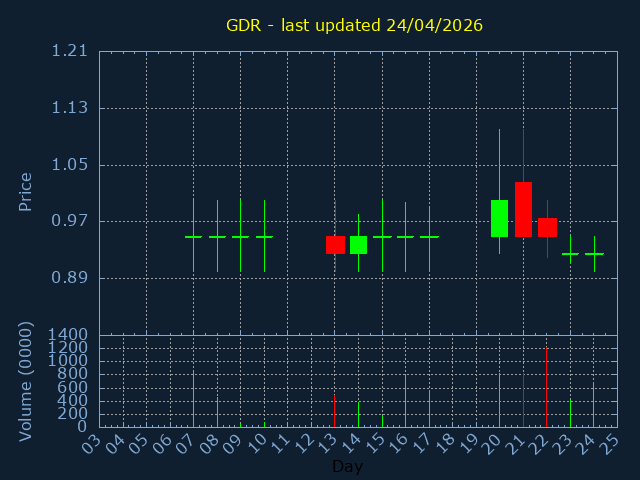Click the red candlestick on day 21
The width and height of the screenshot is (640, 480).
(x=523, y=209)
